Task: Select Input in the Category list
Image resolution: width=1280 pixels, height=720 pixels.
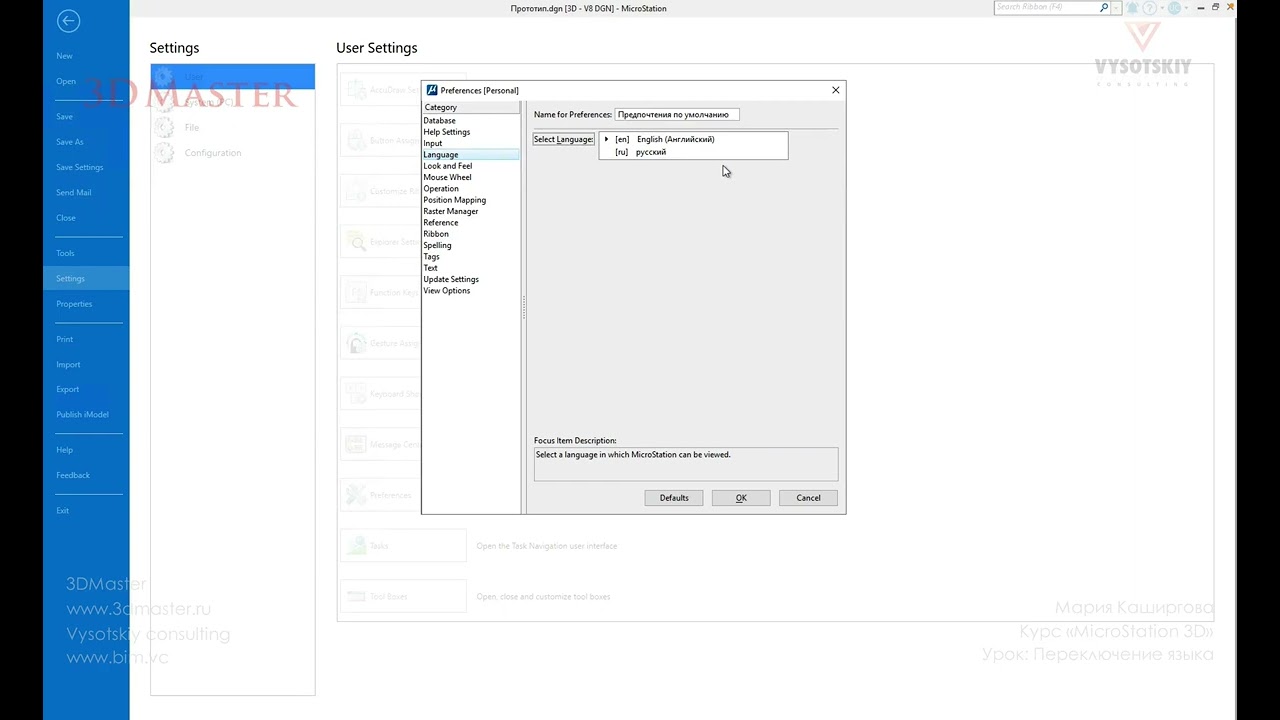Action: [471, 143]
